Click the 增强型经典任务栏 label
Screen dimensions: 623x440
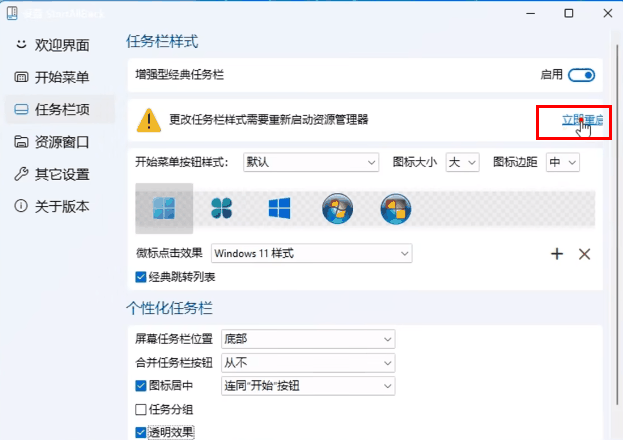point(180,75)
